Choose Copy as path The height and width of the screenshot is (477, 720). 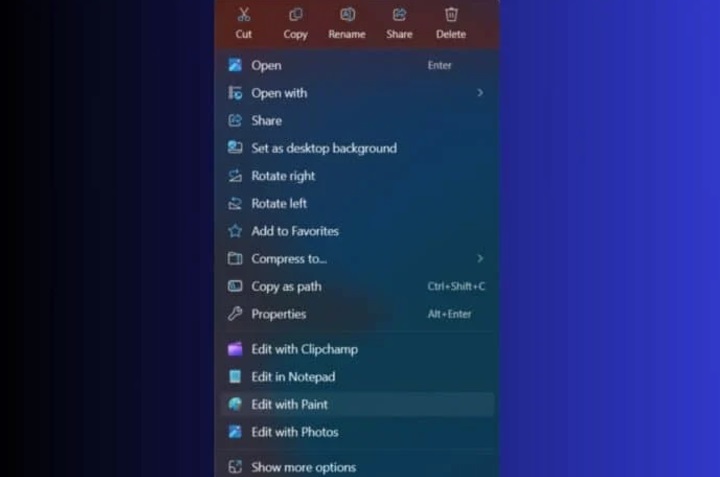click(286, 286)
